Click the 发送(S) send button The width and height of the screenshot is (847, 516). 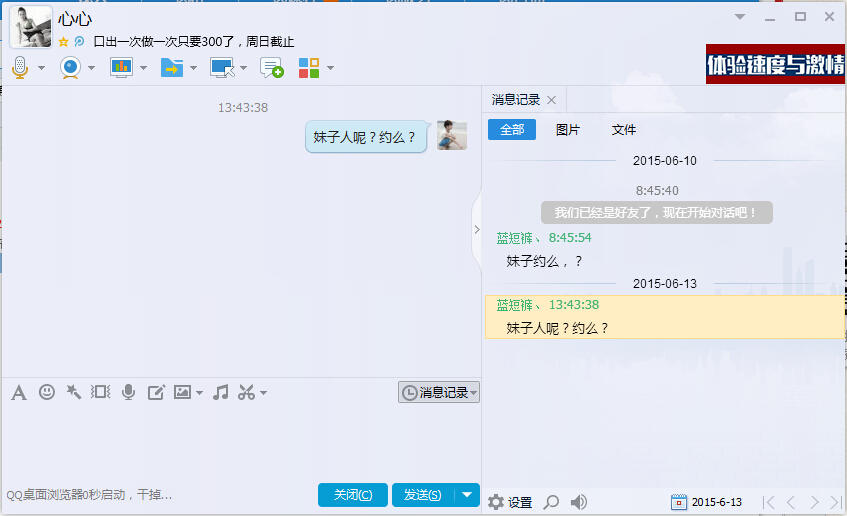(423, 495)
